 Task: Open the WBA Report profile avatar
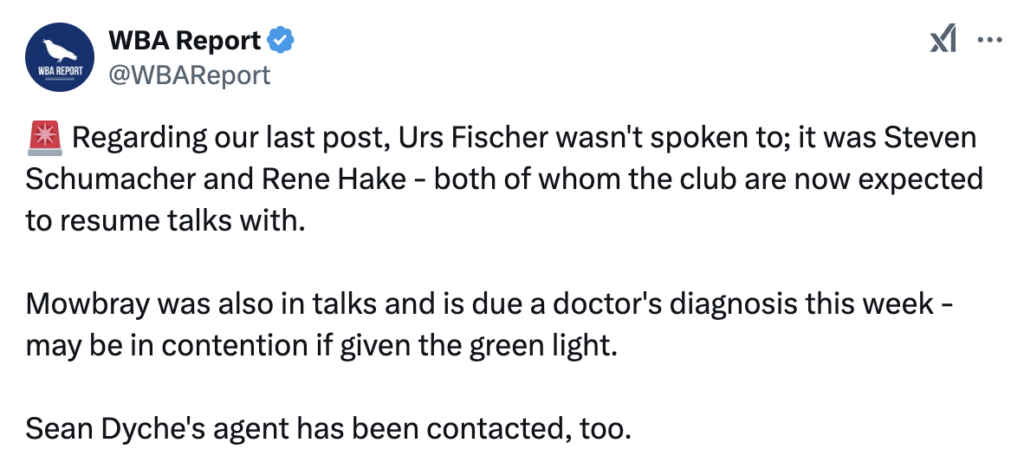coord(59,57)
